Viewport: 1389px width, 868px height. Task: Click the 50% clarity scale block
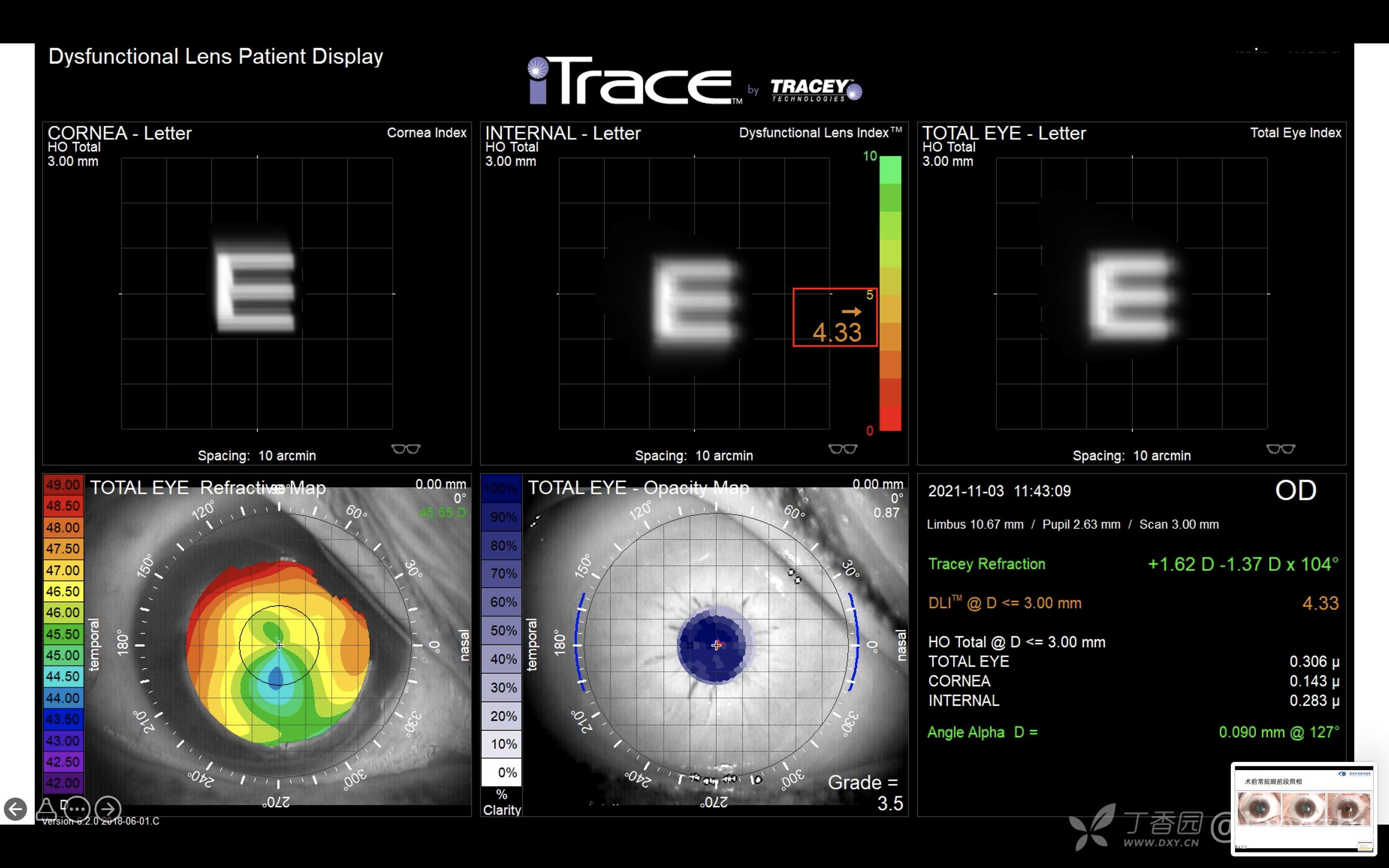502,630
